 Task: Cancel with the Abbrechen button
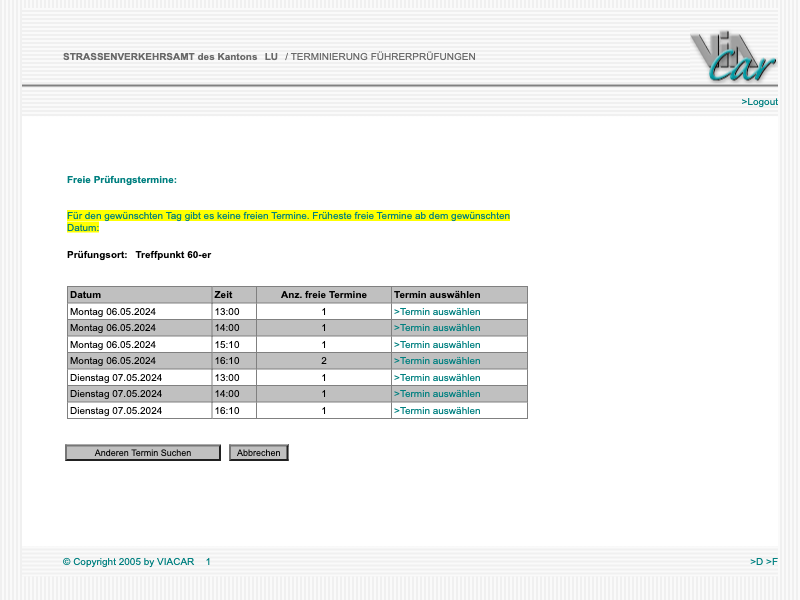pos(259,453)
